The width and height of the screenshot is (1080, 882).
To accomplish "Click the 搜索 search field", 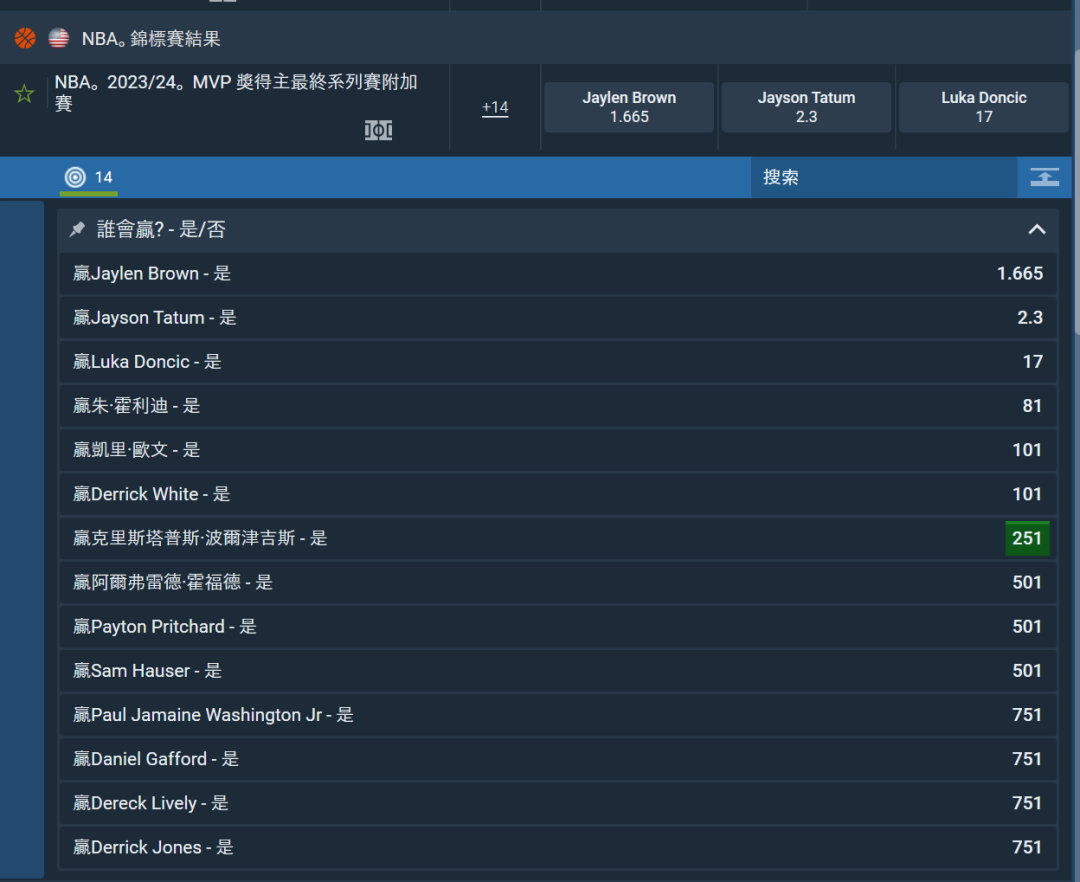I will pyautogui.click(x=884, y=177).
